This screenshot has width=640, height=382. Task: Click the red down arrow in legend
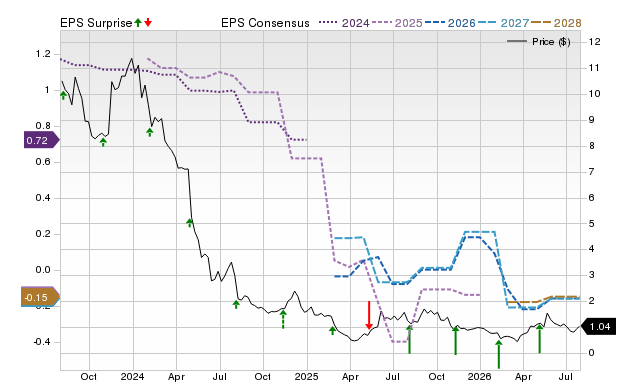pyautogui.click(x=148, y=22)
